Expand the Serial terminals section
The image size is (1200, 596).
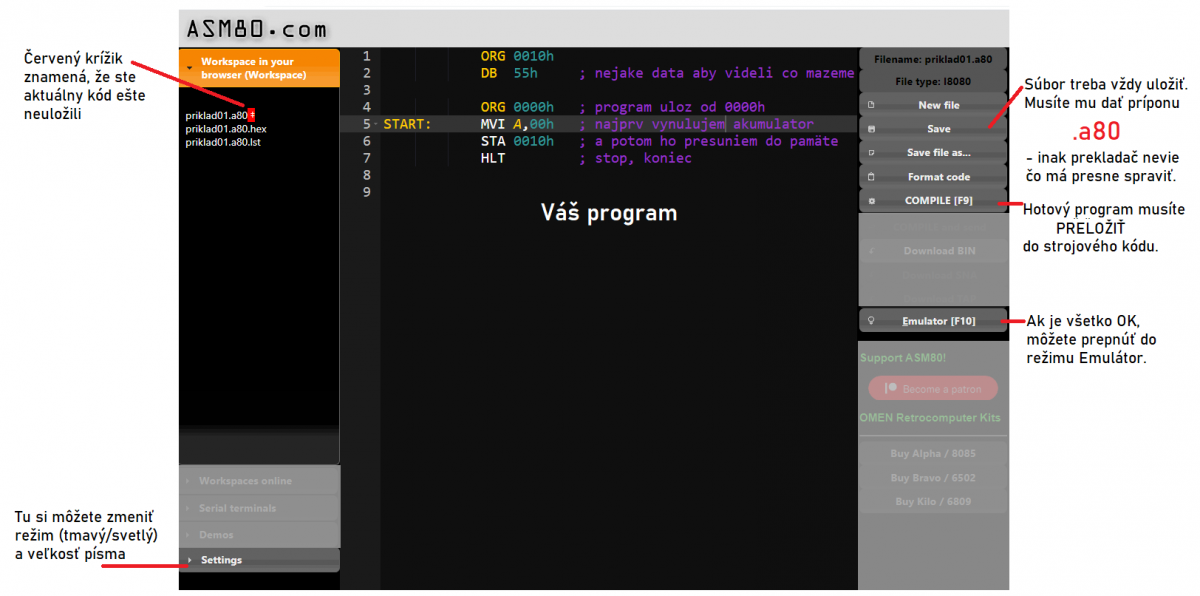pyautogui.click(x=237, y=508)
